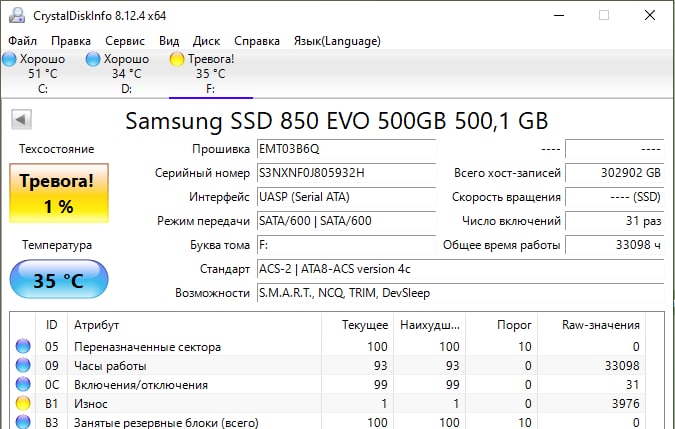Viewport: 675px width, 429px height.
Task: Close the CrystalDiskInfo window
Action: click(650, 15)
